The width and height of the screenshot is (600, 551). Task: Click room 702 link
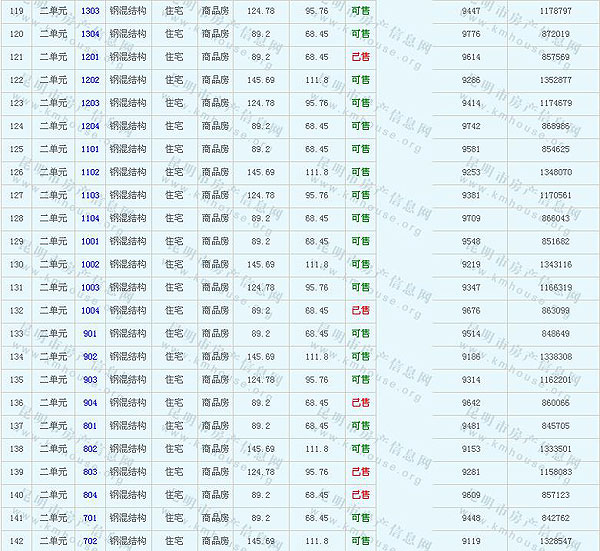90,541
